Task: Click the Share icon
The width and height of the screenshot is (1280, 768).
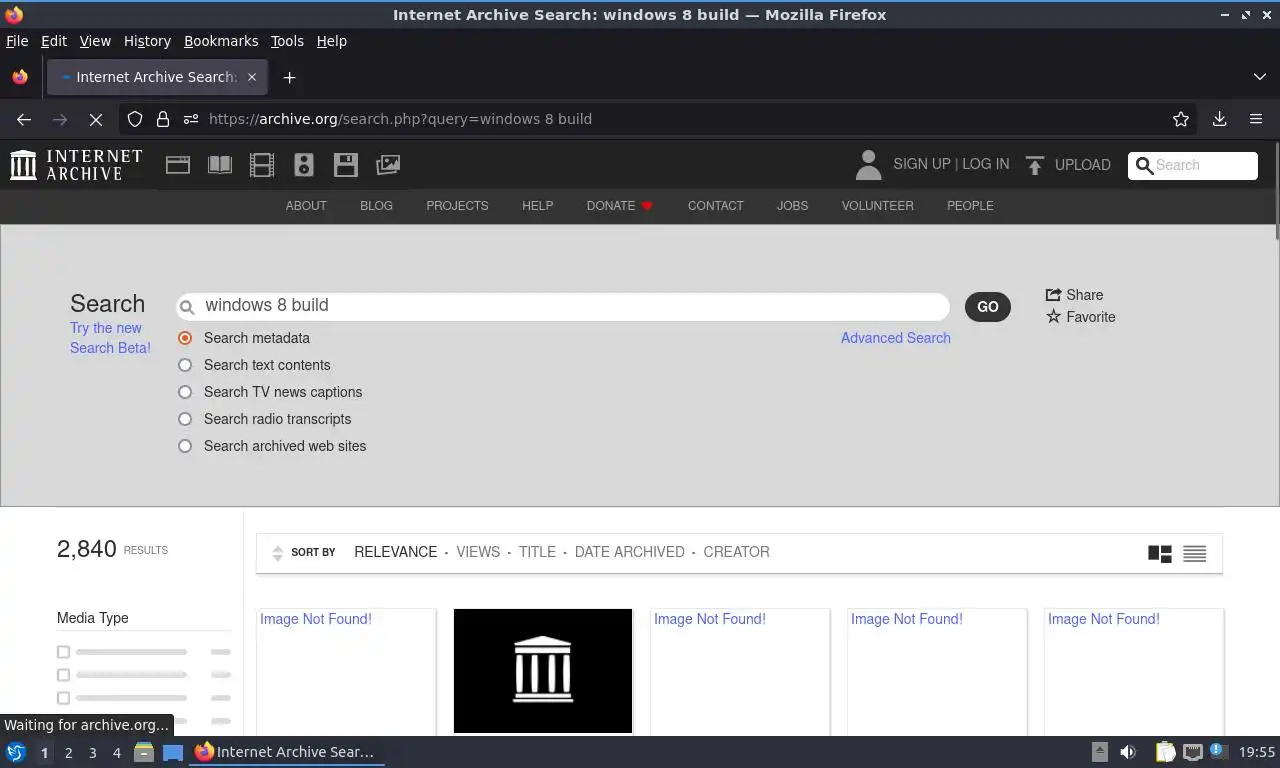Action: (1053, 295)
